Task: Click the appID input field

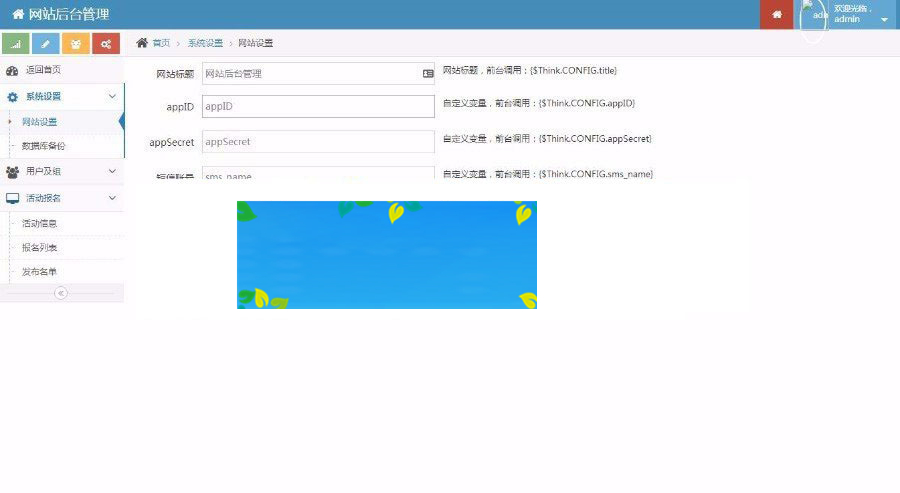Action: (318, 106)
